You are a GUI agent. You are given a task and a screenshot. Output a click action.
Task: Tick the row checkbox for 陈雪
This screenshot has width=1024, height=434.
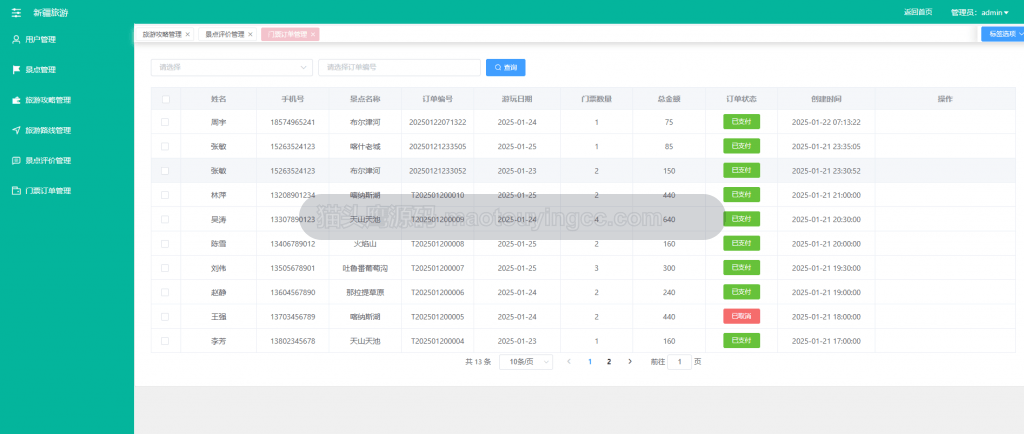click(165, 243)
